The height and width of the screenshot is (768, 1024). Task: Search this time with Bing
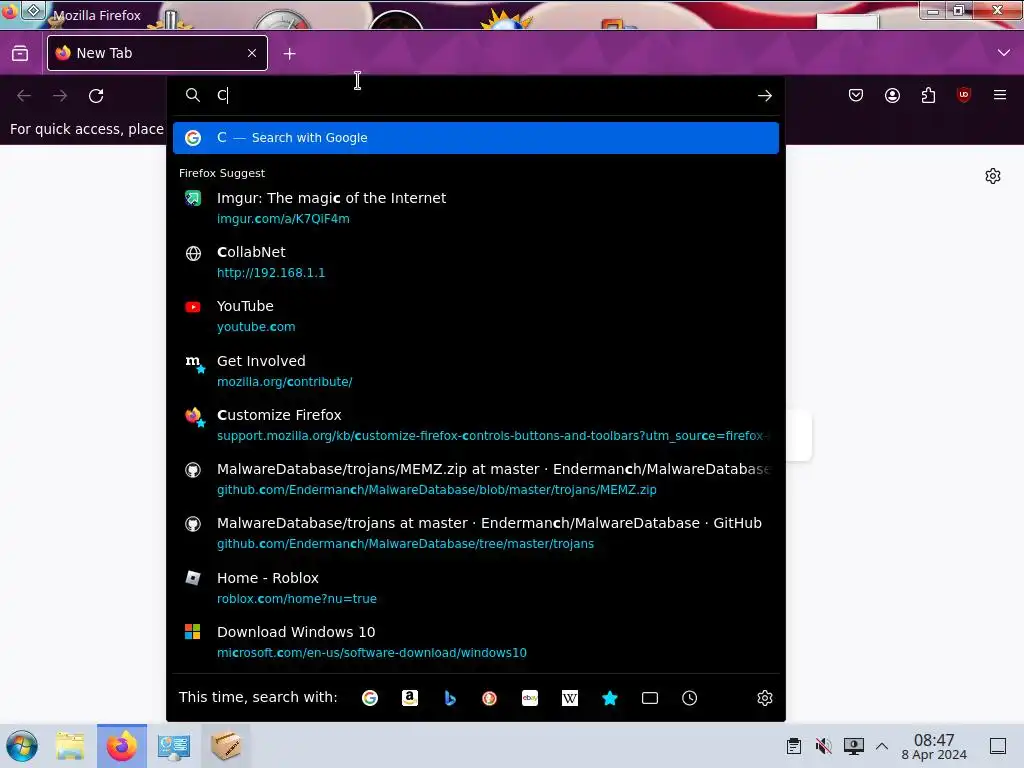[x=450, y=698]
